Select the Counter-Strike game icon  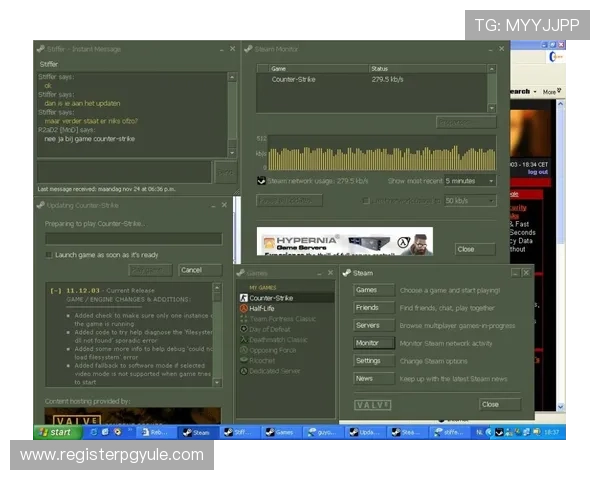(x=243, y=298)
